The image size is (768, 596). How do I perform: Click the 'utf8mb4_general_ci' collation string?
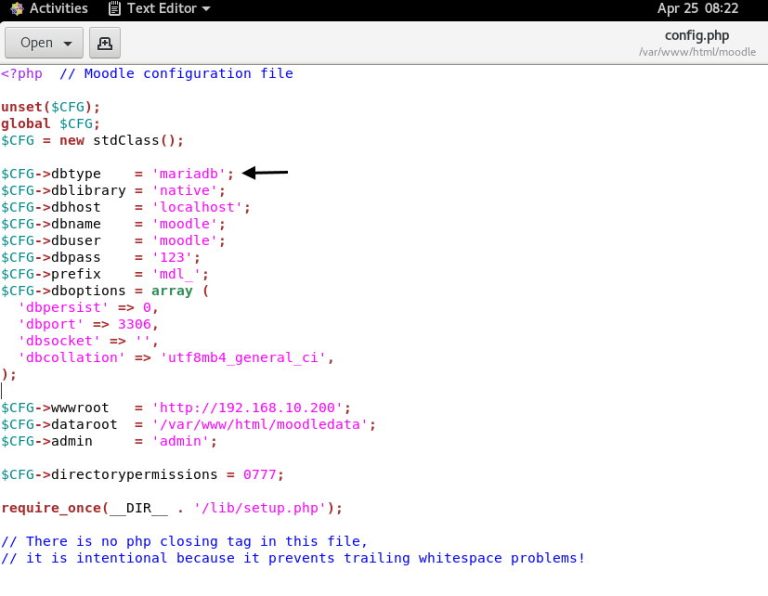(246, 357)
